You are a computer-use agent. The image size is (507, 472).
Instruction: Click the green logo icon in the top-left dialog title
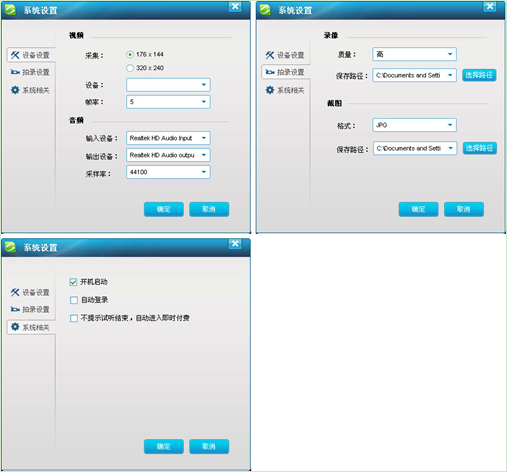coord(10,10)
